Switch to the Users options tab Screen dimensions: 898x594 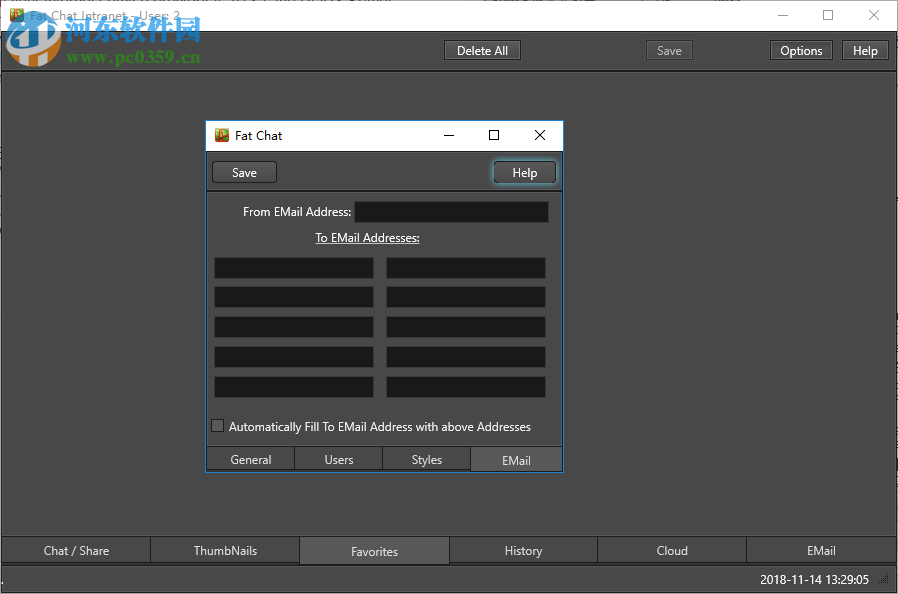click(x=339, y=459)
